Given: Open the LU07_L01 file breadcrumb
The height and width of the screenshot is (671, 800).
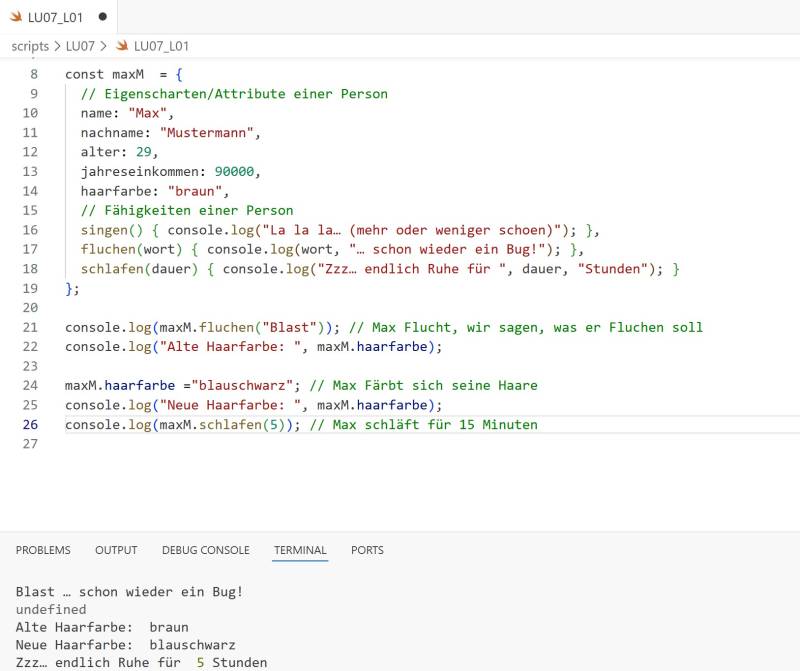Looking at the screenshot, I should [x=161, y=46].
